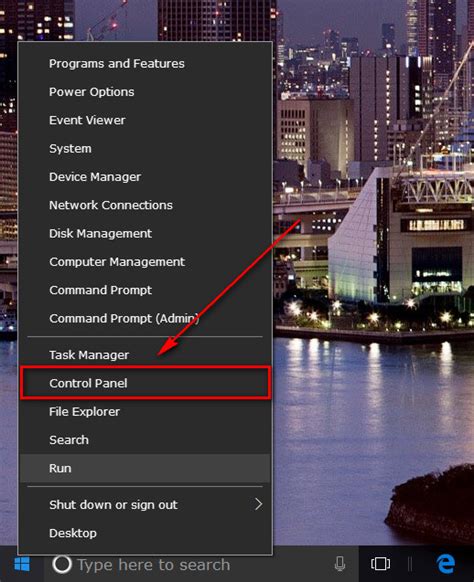The height and width of the screenshot is (582, 474).
Task: Select Search in the context menu
Action: point(146,440)
